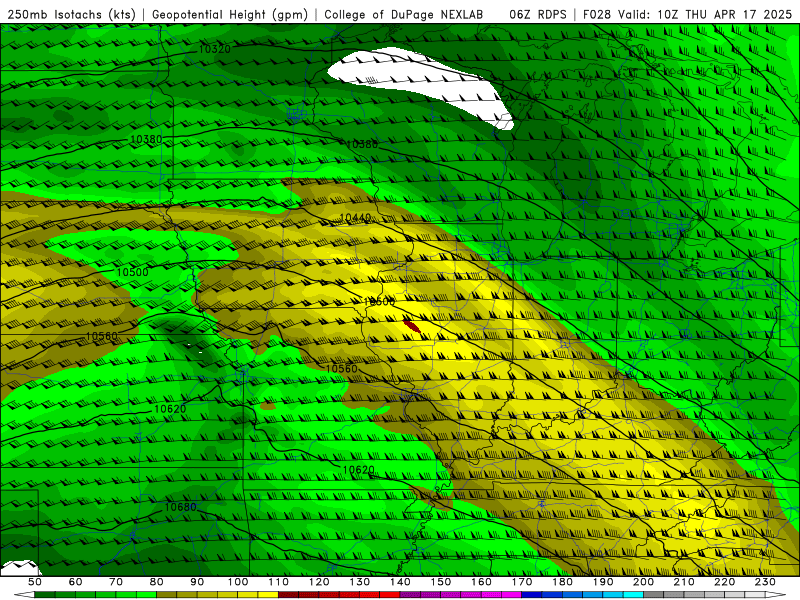Click the 230 knot color scale label

[765, 582]
